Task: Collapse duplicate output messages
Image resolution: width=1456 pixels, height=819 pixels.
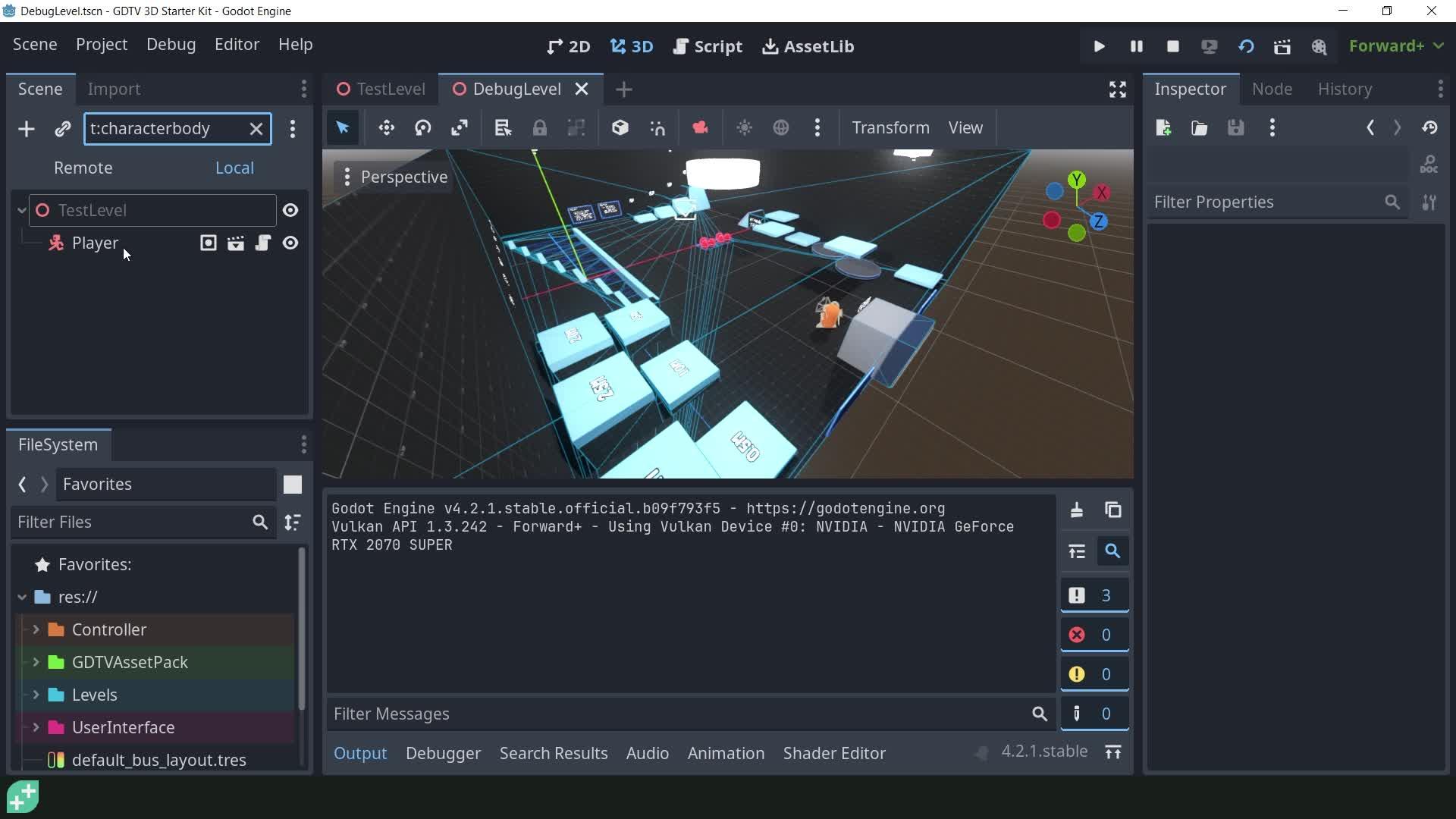Action: pyautogui.click(x=1077, y=551)
